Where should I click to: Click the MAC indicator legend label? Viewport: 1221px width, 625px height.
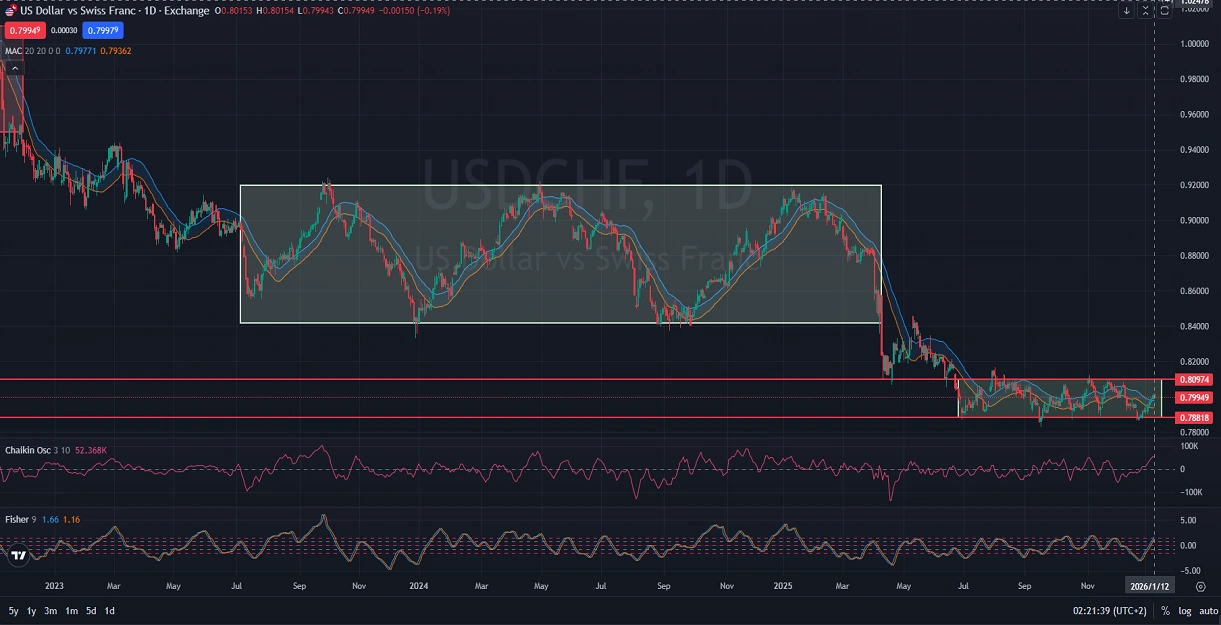pyautogui.click(x=14, y=50)
